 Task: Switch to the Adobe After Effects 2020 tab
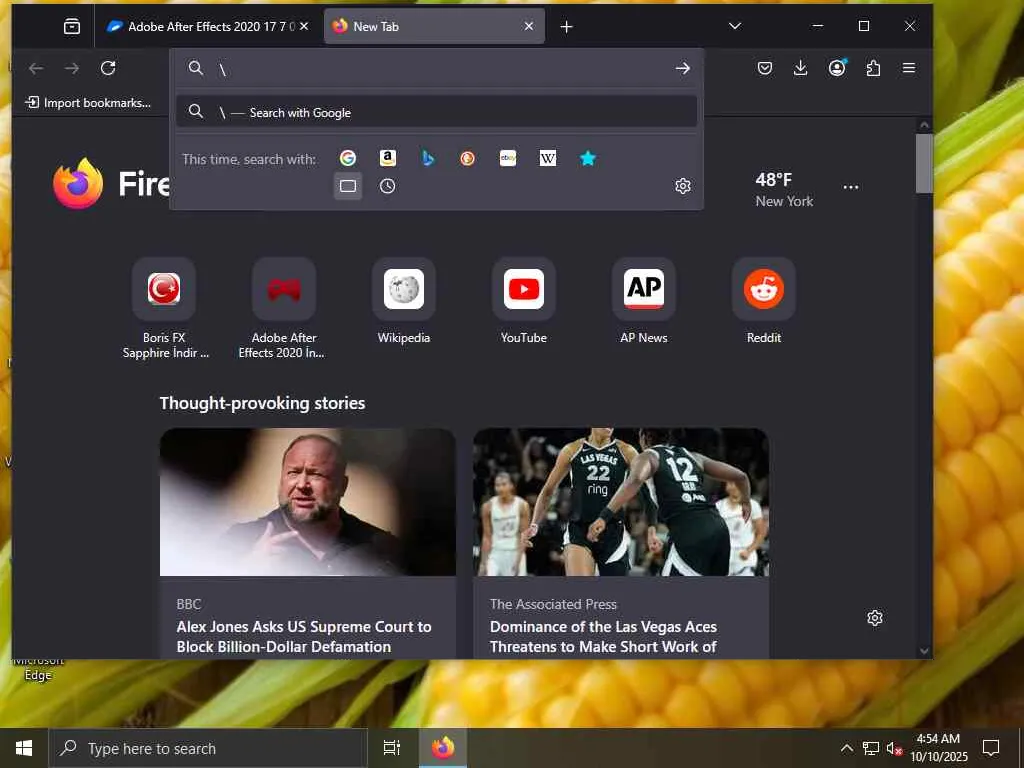202,26
